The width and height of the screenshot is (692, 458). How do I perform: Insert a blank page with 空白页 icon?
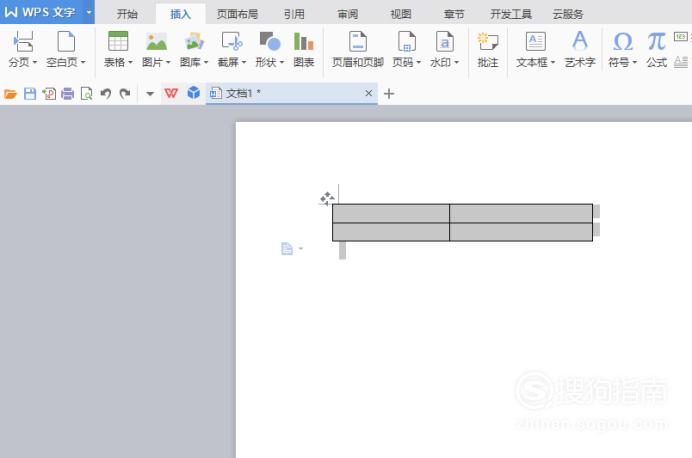coord(66,41)
